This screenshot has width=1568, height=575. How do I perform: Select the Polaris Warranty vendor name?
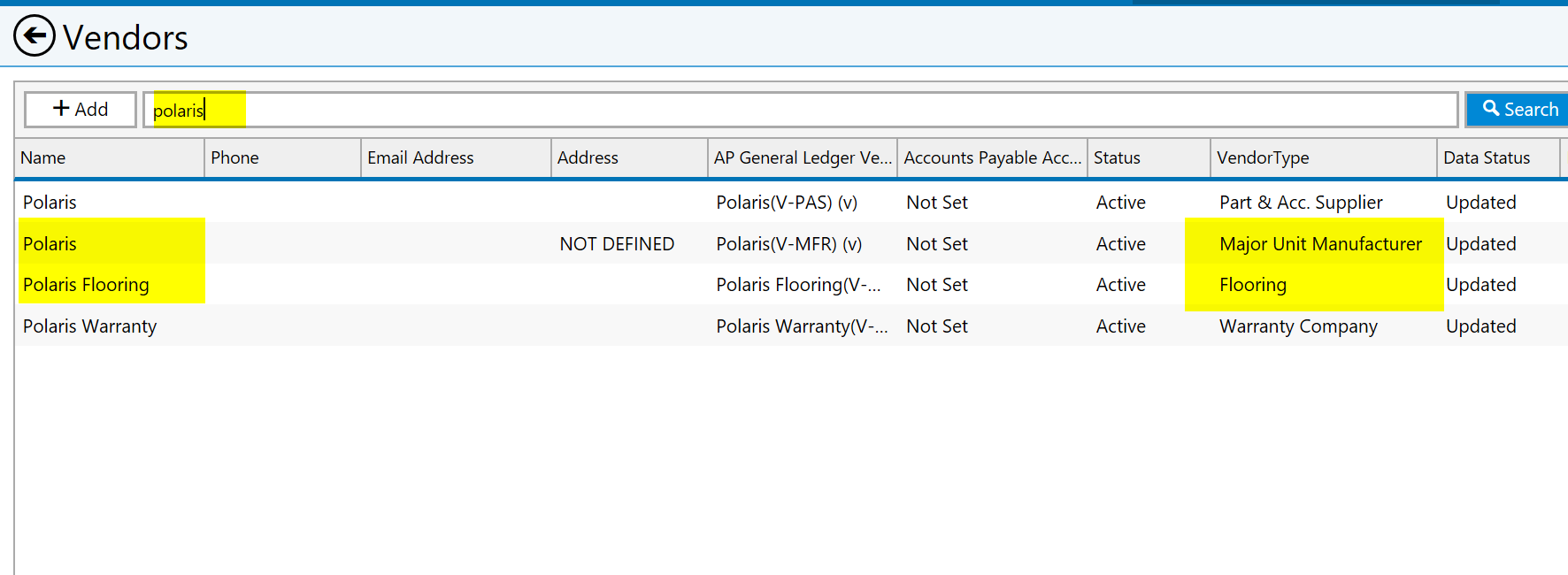89,326
